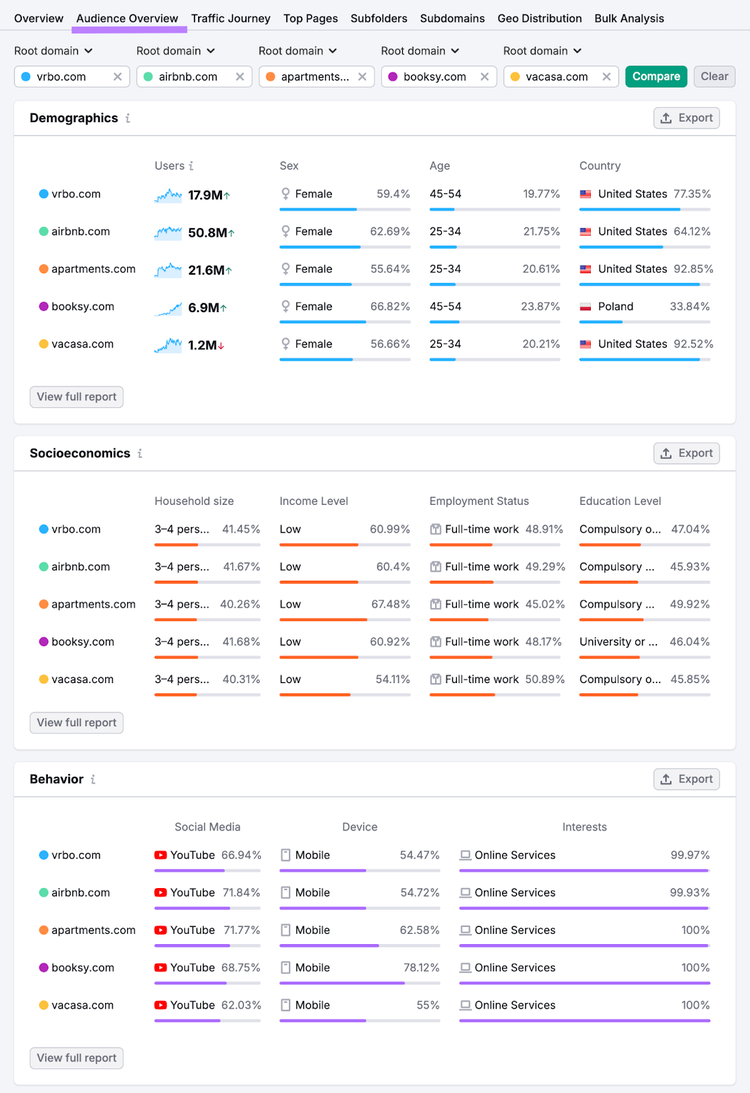Remove airbnb.com with its X icon
750x1093 pixels.
pyautogui.click(x=240, y=77)
